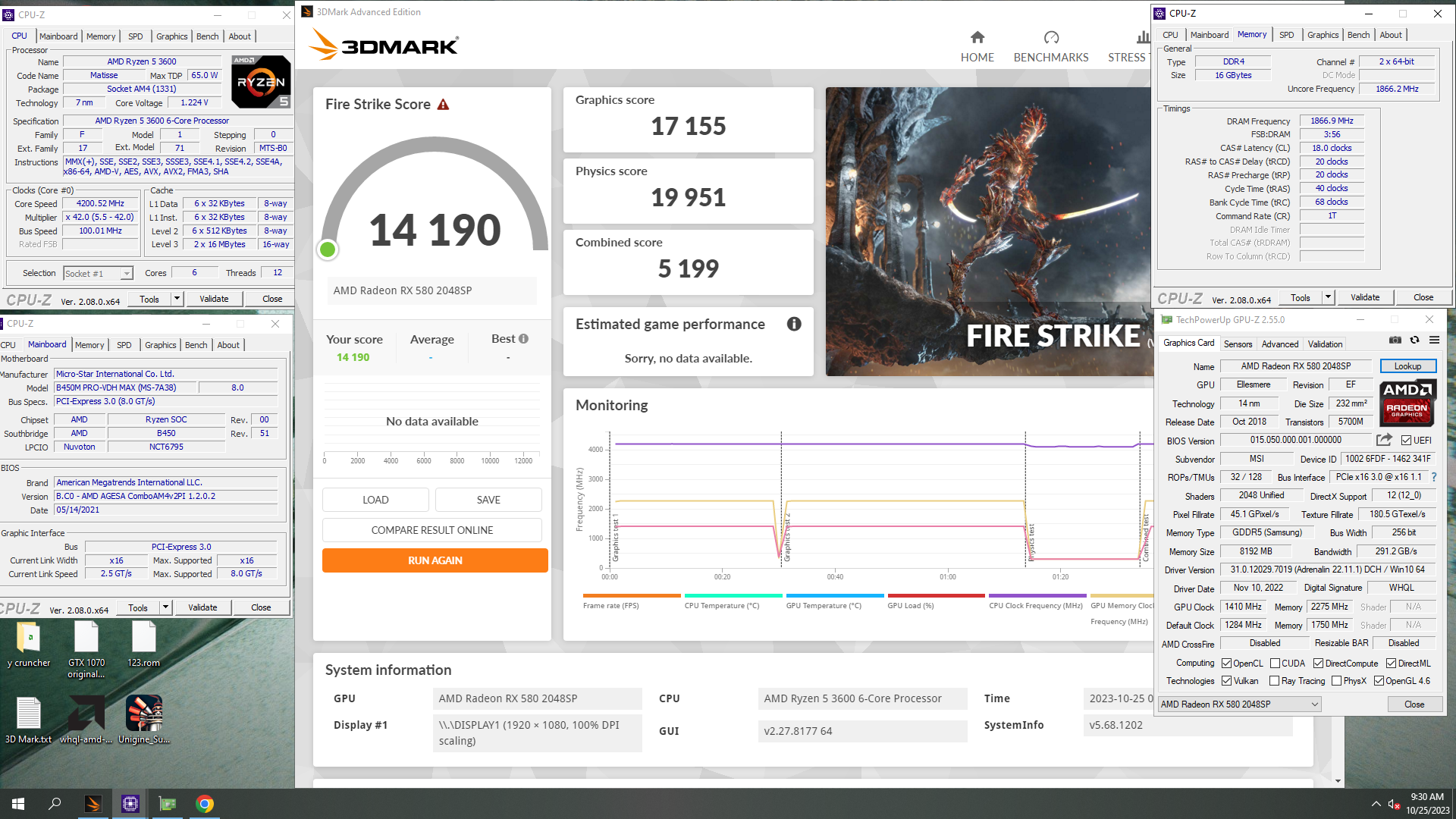This screenshot has width=1456, height=819.
Task: Toggle the OpenCL checkbox
Action: (x=1226, y=663)
